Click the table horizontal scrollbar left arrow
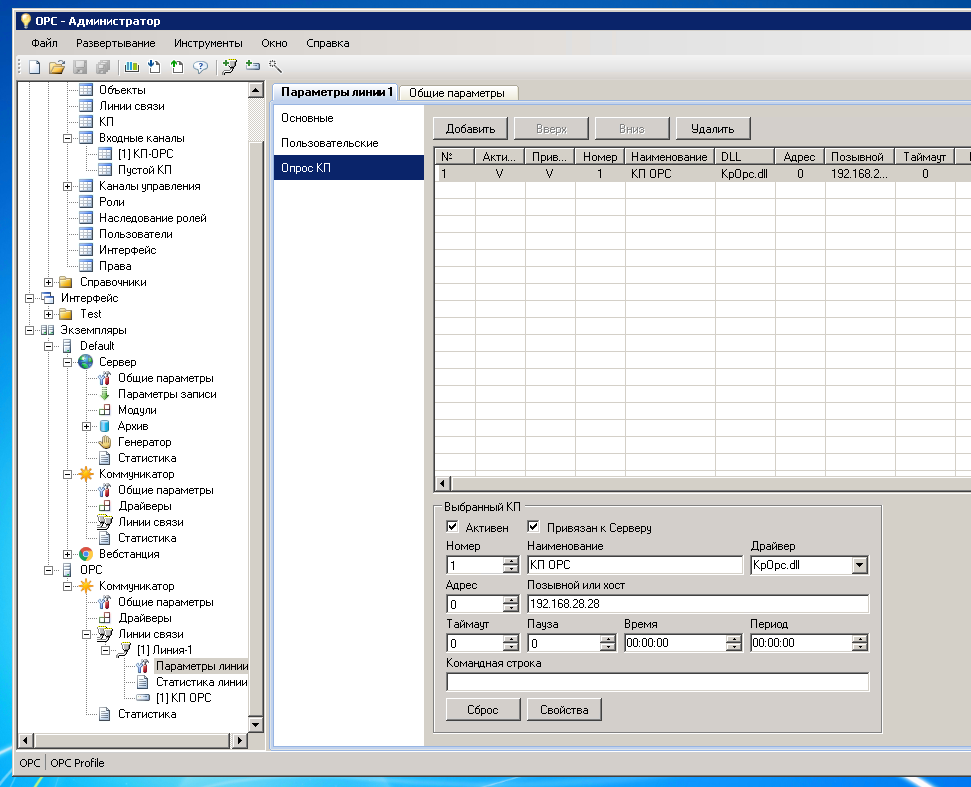This screenshot has height=787, width=971. [442, 483]
